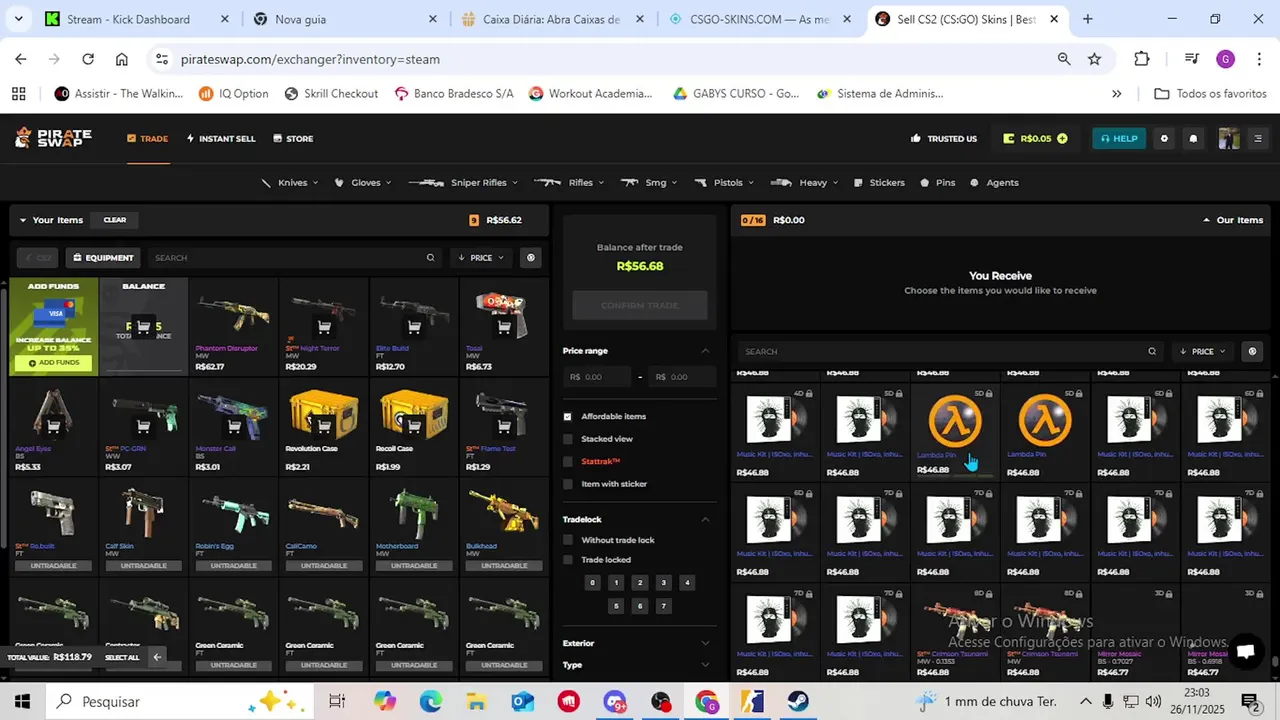This screenshot has height=720, width=1280.
Task: Open the header hamburger menu
Action: (1258, 139)
